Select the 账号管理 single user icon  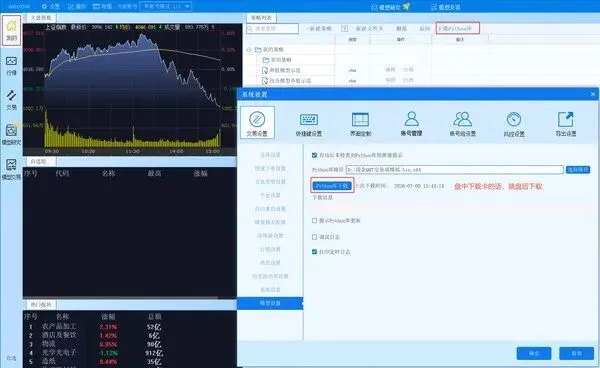point(411,124)
